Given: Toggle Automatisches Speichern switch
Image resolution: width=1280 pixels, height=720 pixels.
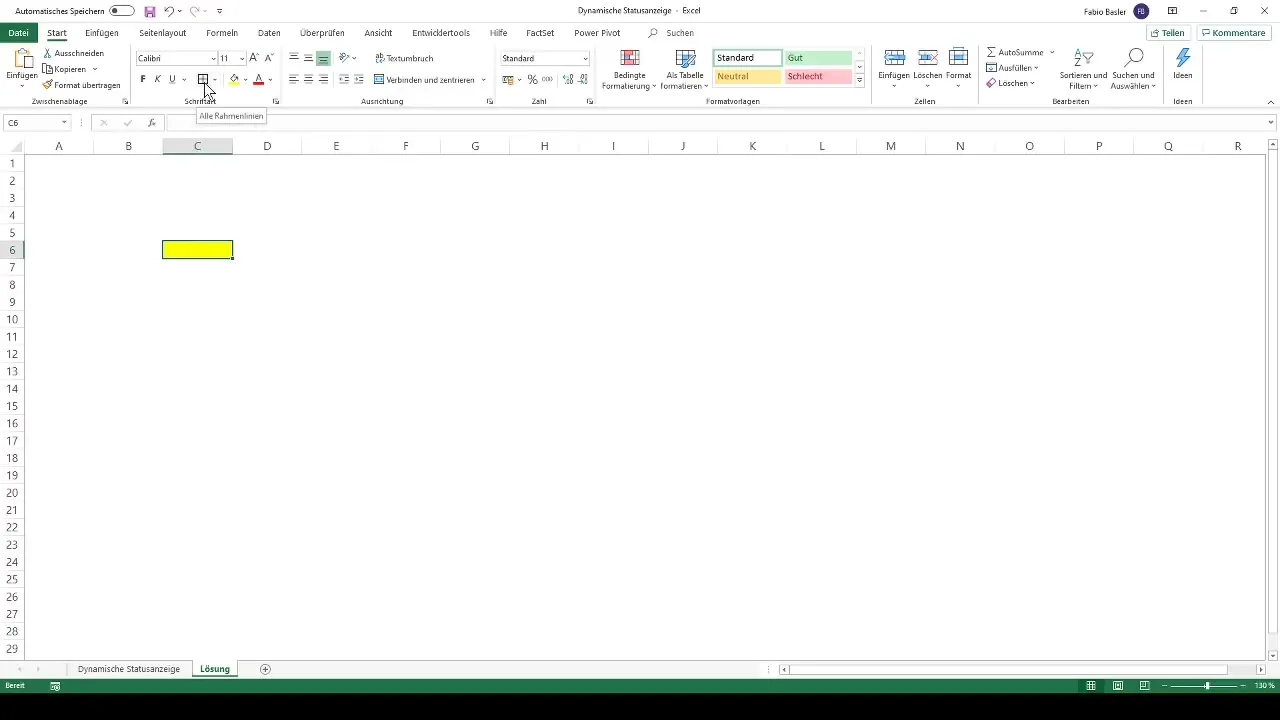Looking at the screenshot, I should coord(122,11).
